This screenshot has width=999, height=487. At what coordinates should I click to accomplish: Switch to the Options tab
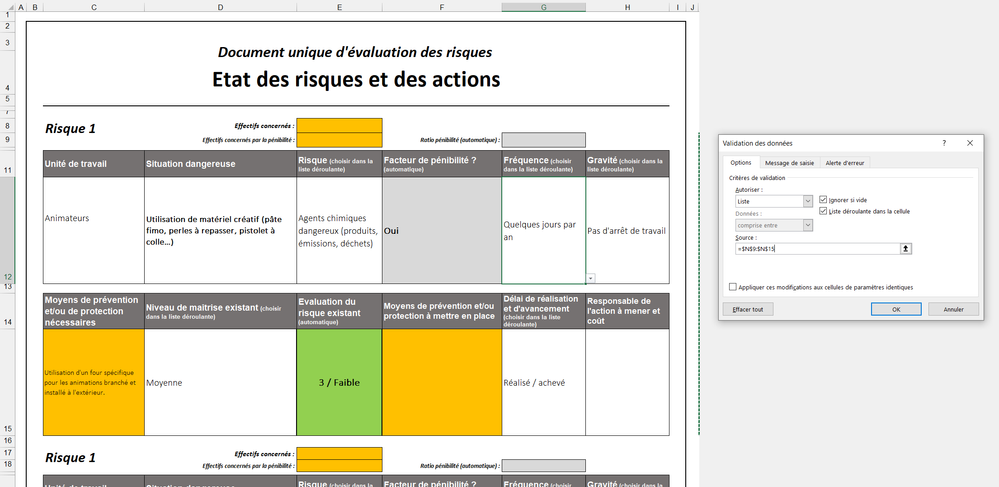(x=741, y=163)
